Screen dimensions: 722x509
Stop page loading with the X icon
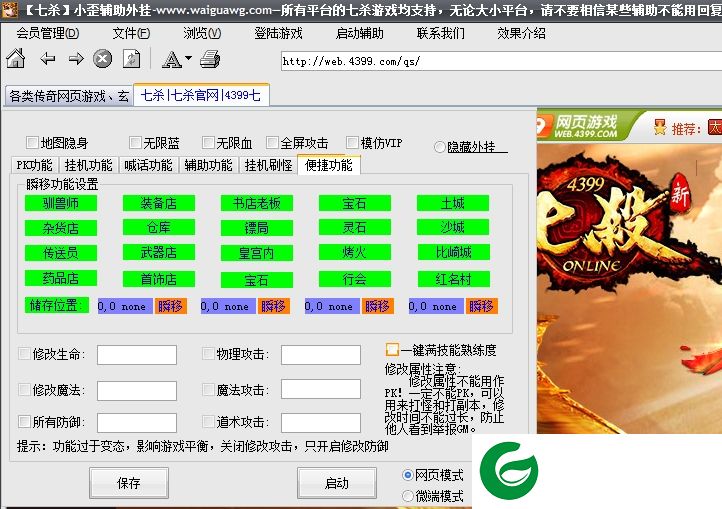pyautogui.click(x=102, y=59)
